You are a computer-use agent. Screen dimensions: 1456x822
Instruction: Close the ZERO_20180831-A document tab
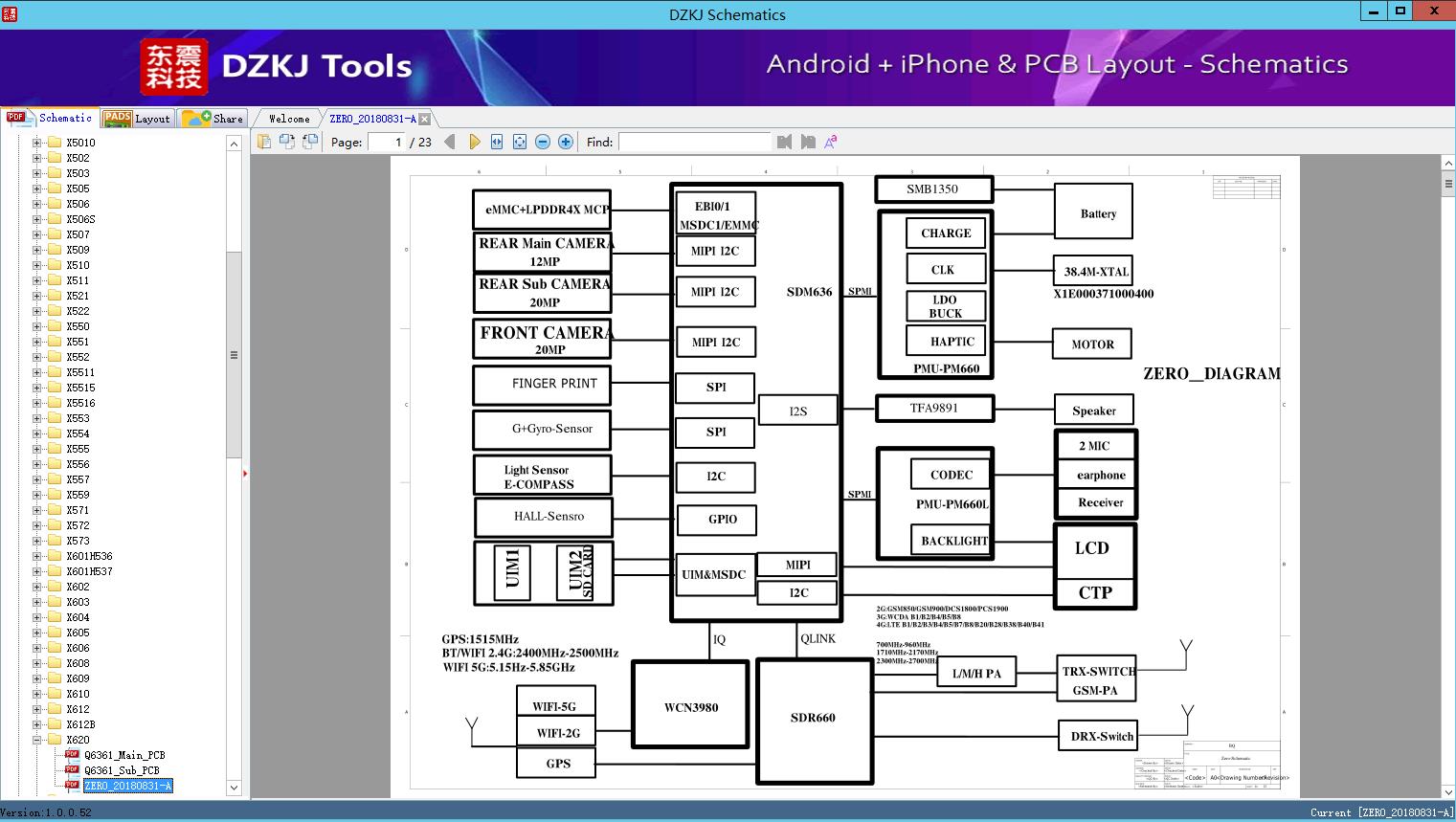(x=424, y=119)
